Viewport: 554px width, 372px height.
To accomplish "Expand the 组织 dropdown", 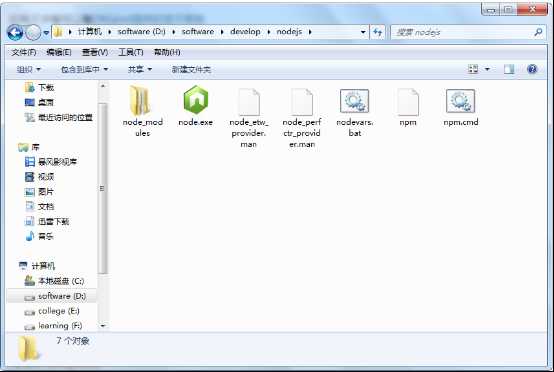I will [x=29, y=69].
